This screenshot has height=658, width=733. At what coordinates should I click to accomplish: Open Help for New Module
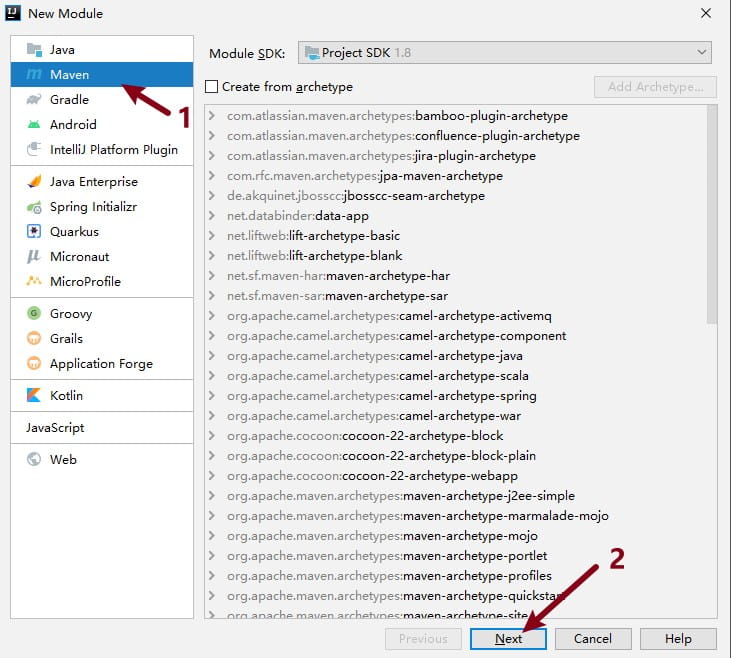678,638
